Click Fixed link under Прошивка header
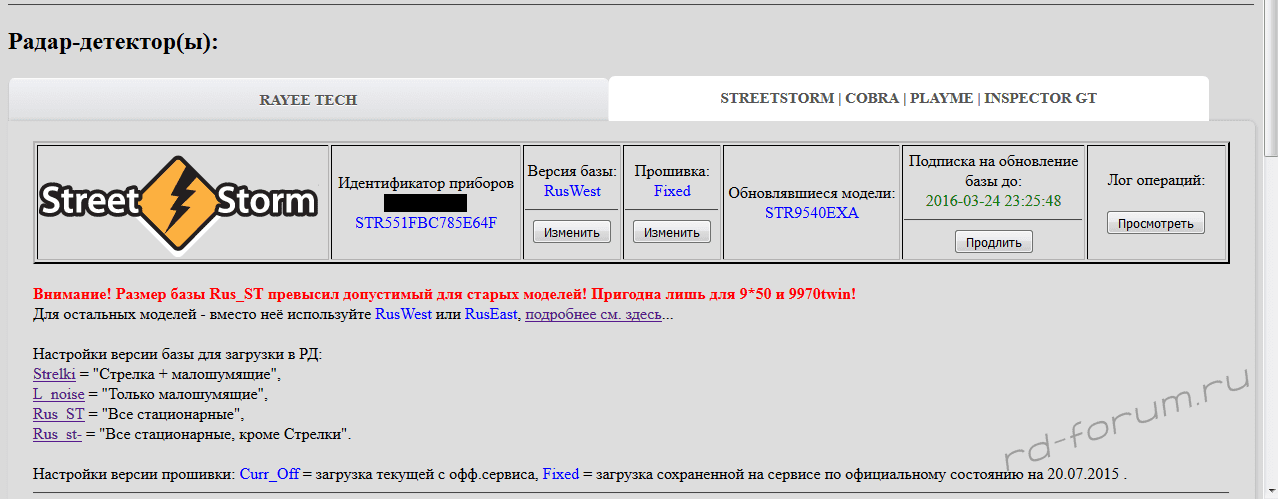1278x499 pixels. coord(672,191)
